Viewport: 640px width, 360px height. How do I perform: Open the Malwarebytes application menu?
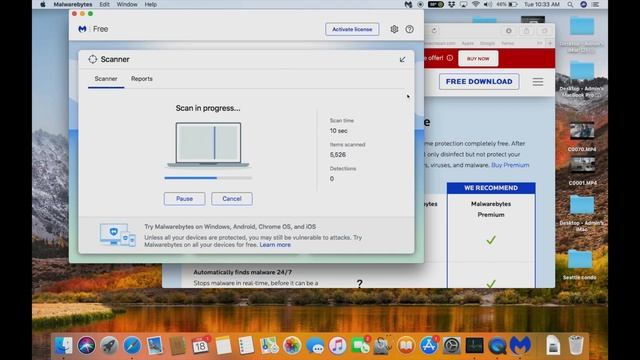coord(73,4)
